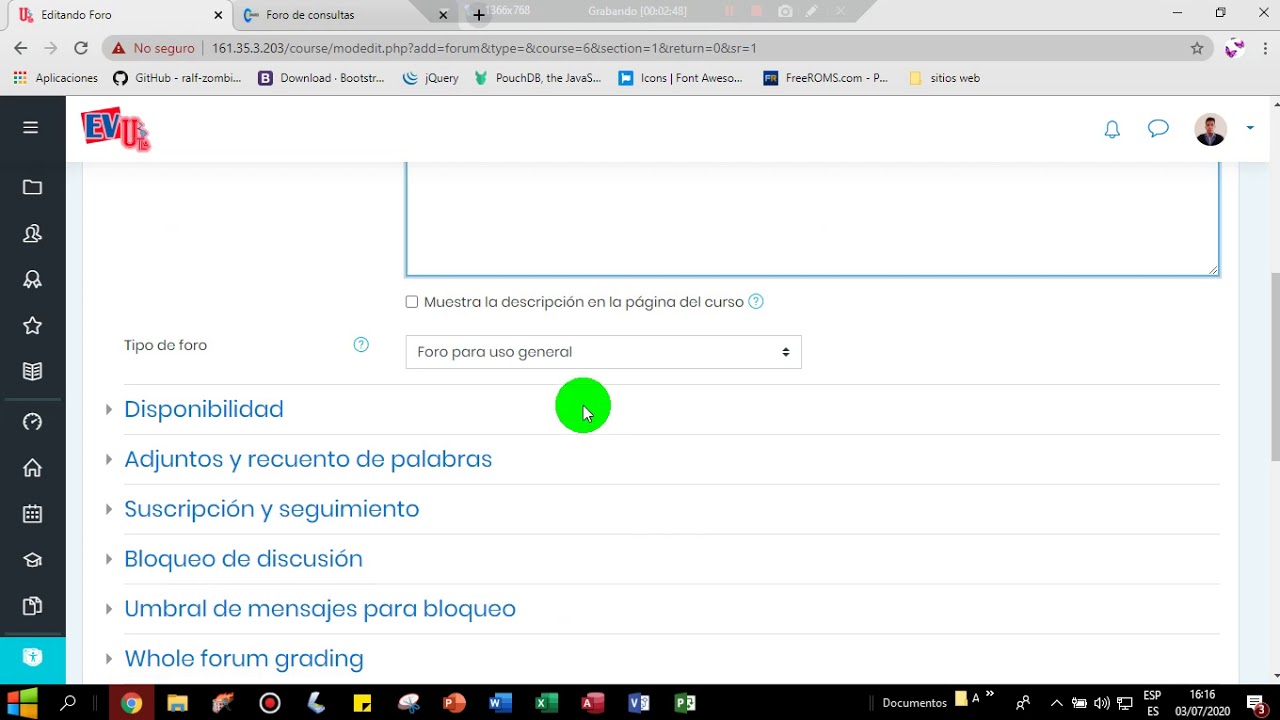Open the dashboard gauge icon in sidebar
The width and height of the screenshot is (1280, 720).
click(x=32, y=421)
